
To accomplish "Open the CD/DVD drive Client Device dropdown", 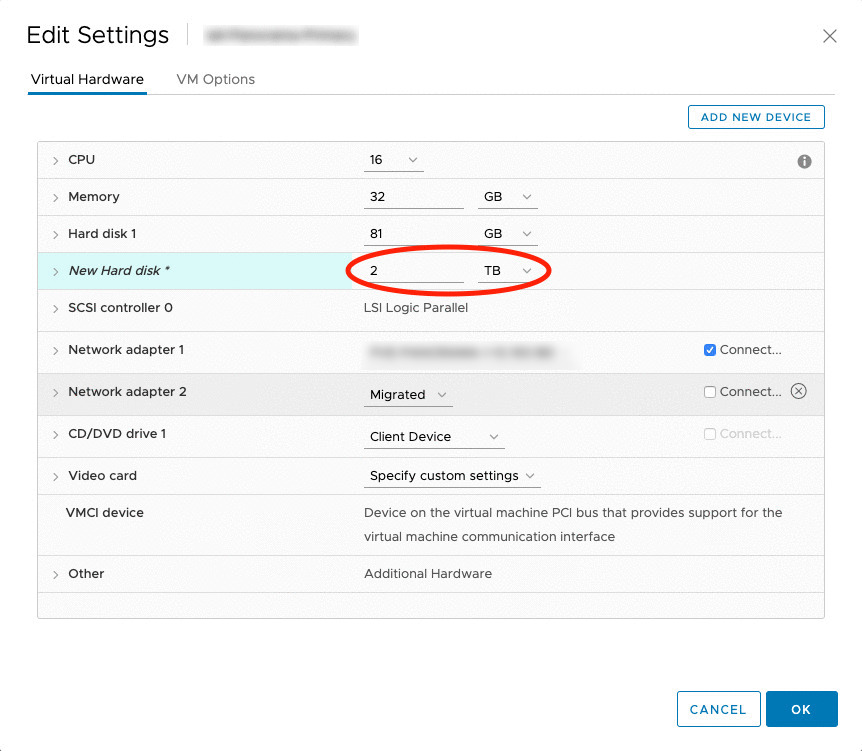I will (434, 437).
